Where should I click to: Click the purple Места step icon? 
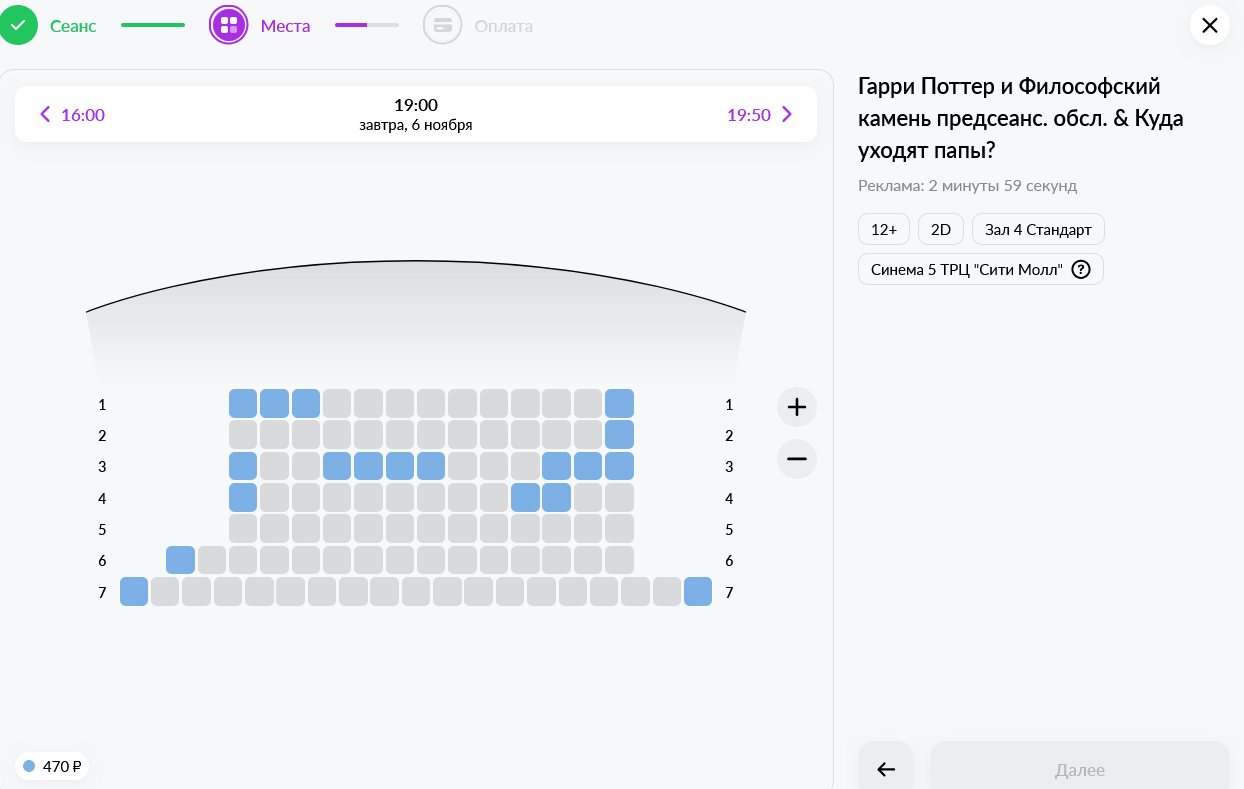coord(229,25)
